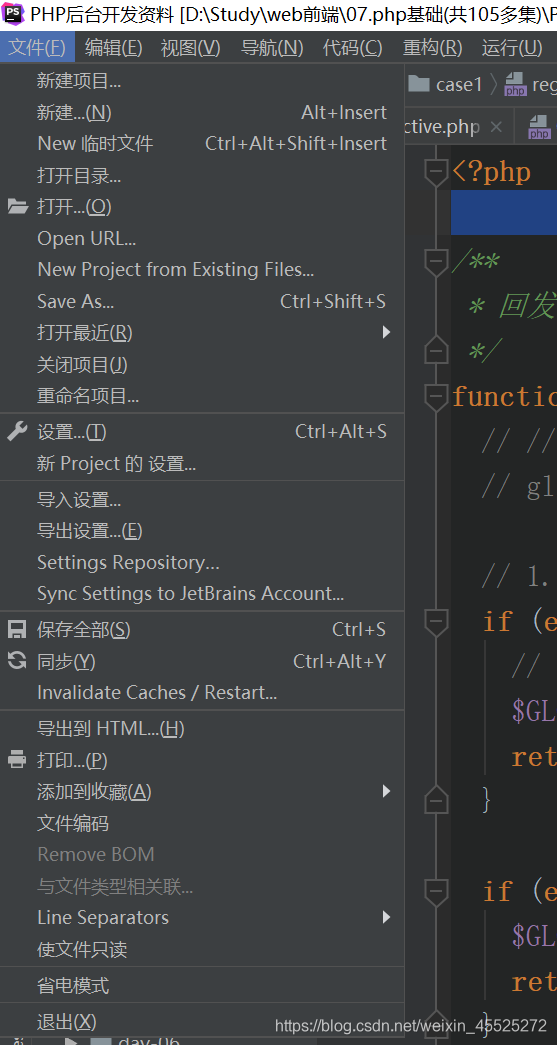
Task: Select 导出到 HTML...(H) menu entry
Action: [202, 728]
